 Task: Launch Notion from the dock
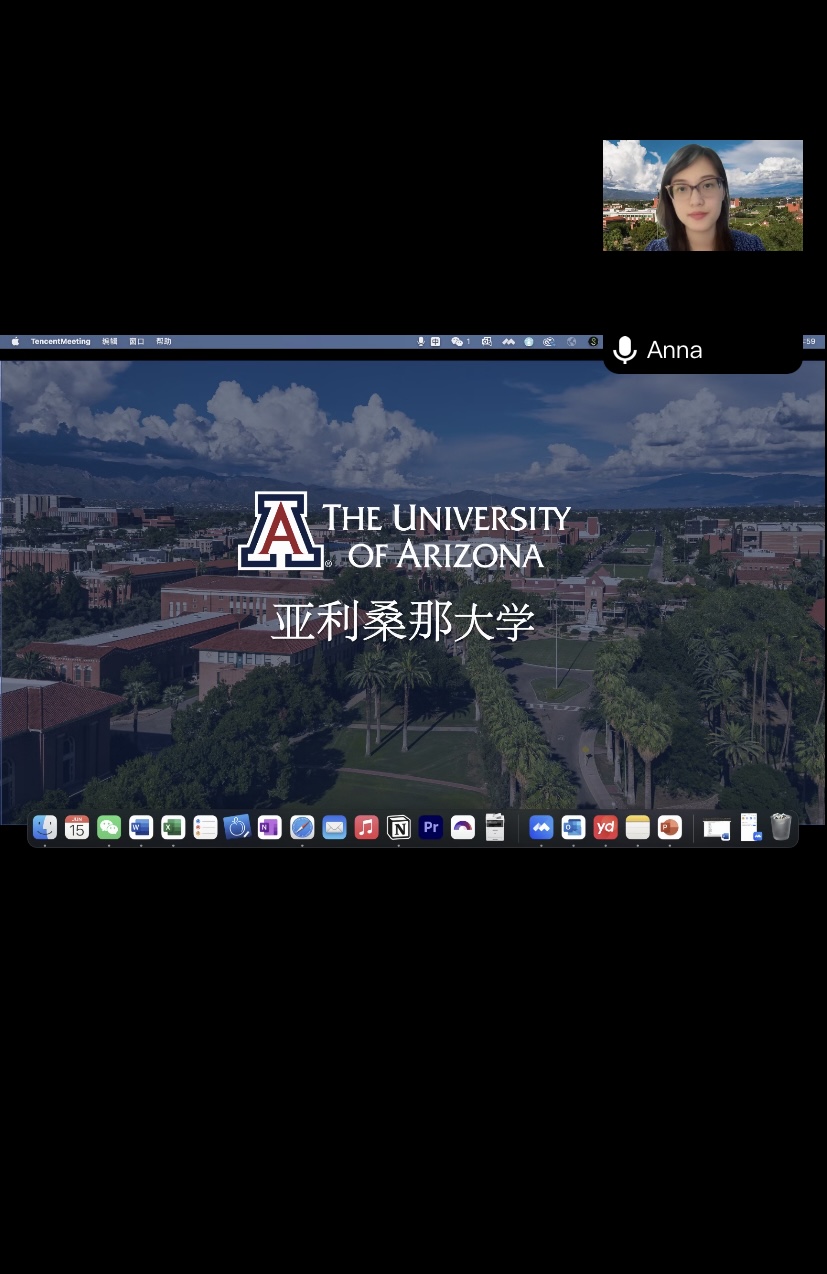pos(398,827)
